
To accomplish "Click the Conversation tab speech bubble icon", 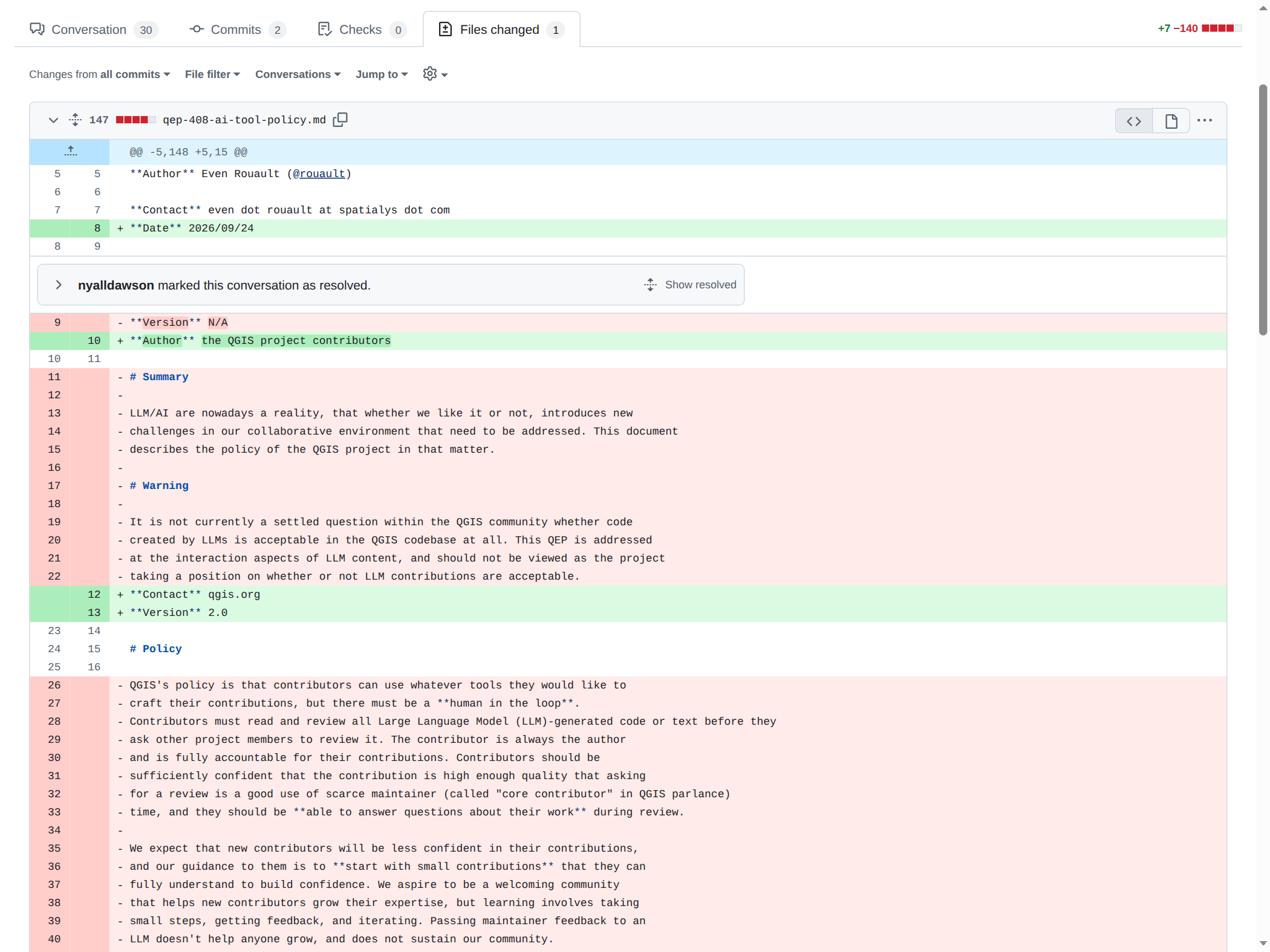I will pyautogui.click(x=37, y=29).
